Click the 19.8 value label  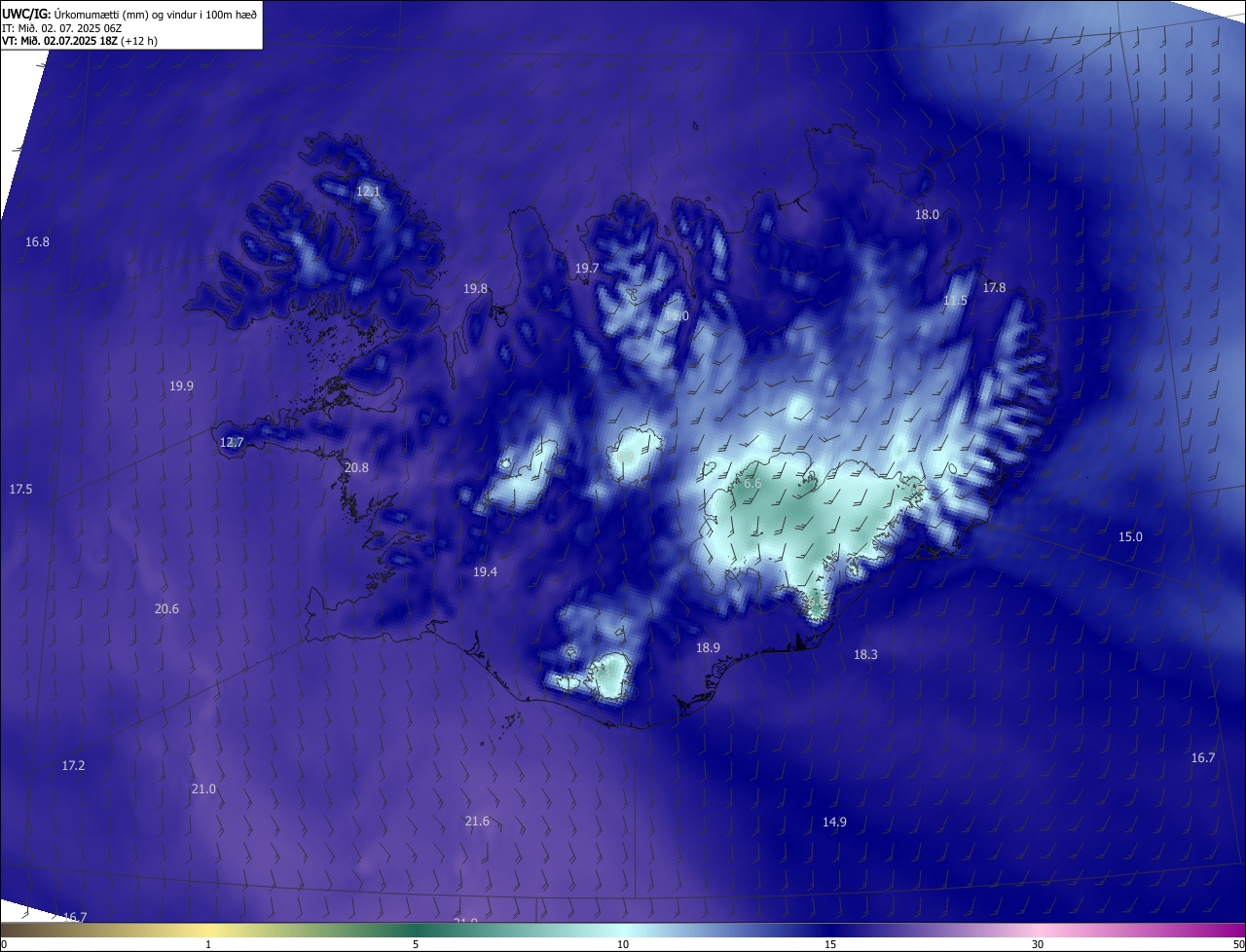coord(475,289)
